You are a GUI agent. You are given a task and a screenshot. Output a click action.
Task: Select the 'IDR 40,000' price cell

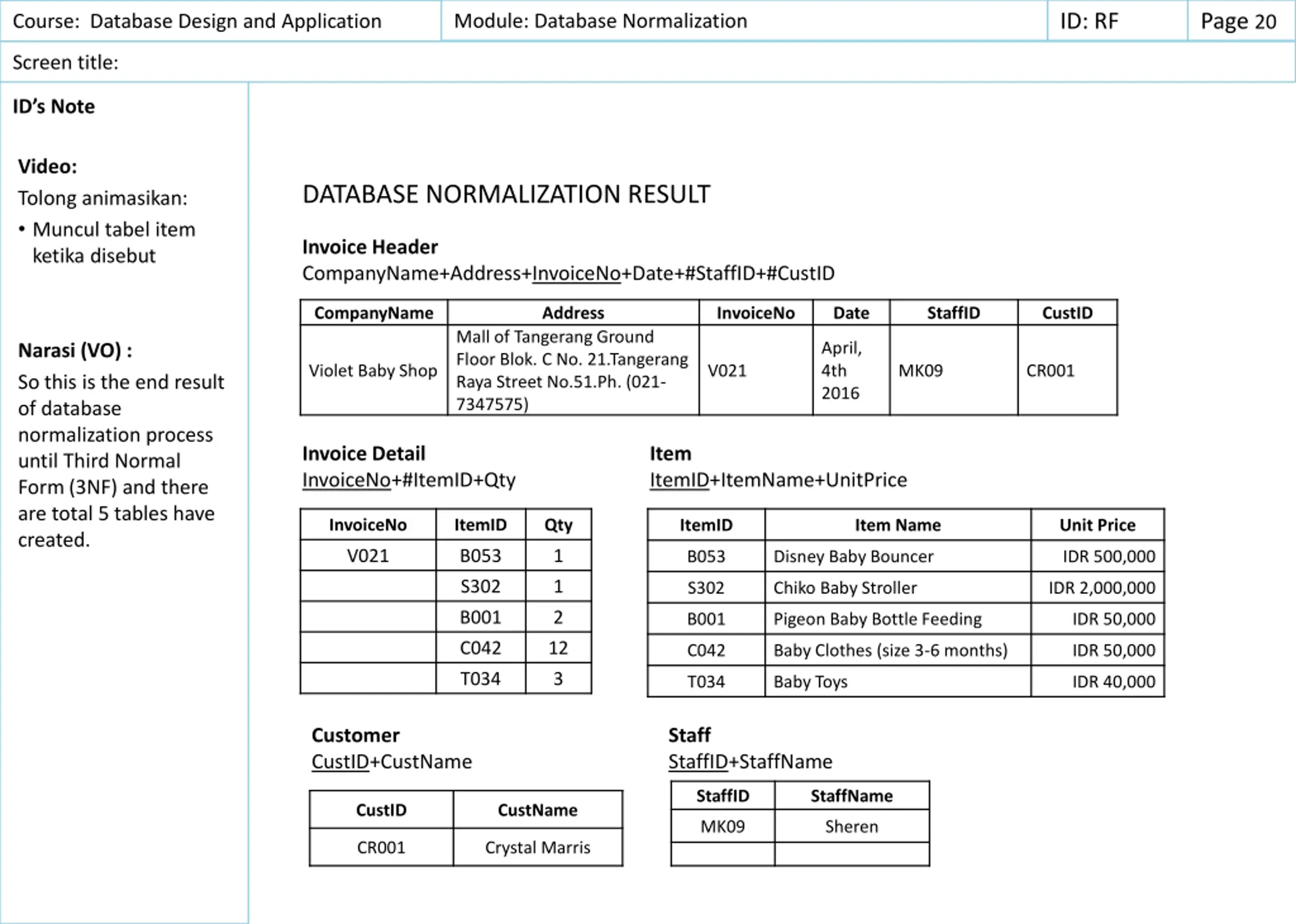tap(1098, 681)
